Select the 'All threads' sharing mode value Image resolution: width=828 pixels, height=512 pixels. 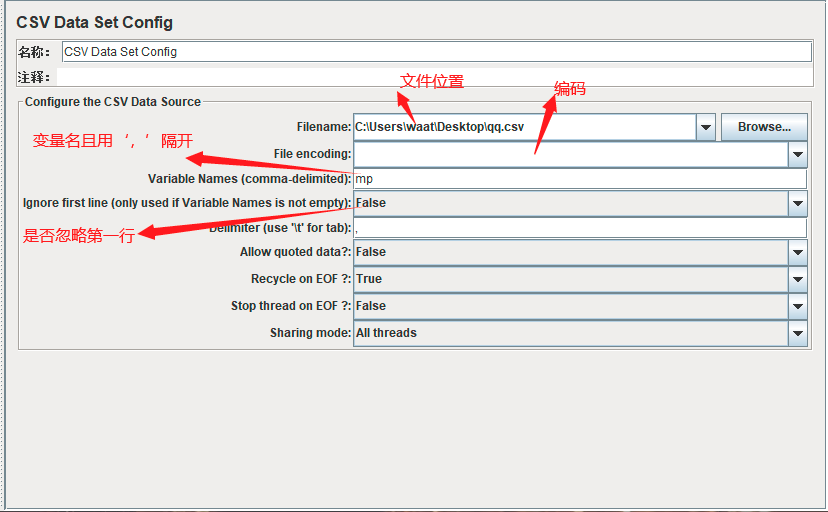[x=386, y=333]
